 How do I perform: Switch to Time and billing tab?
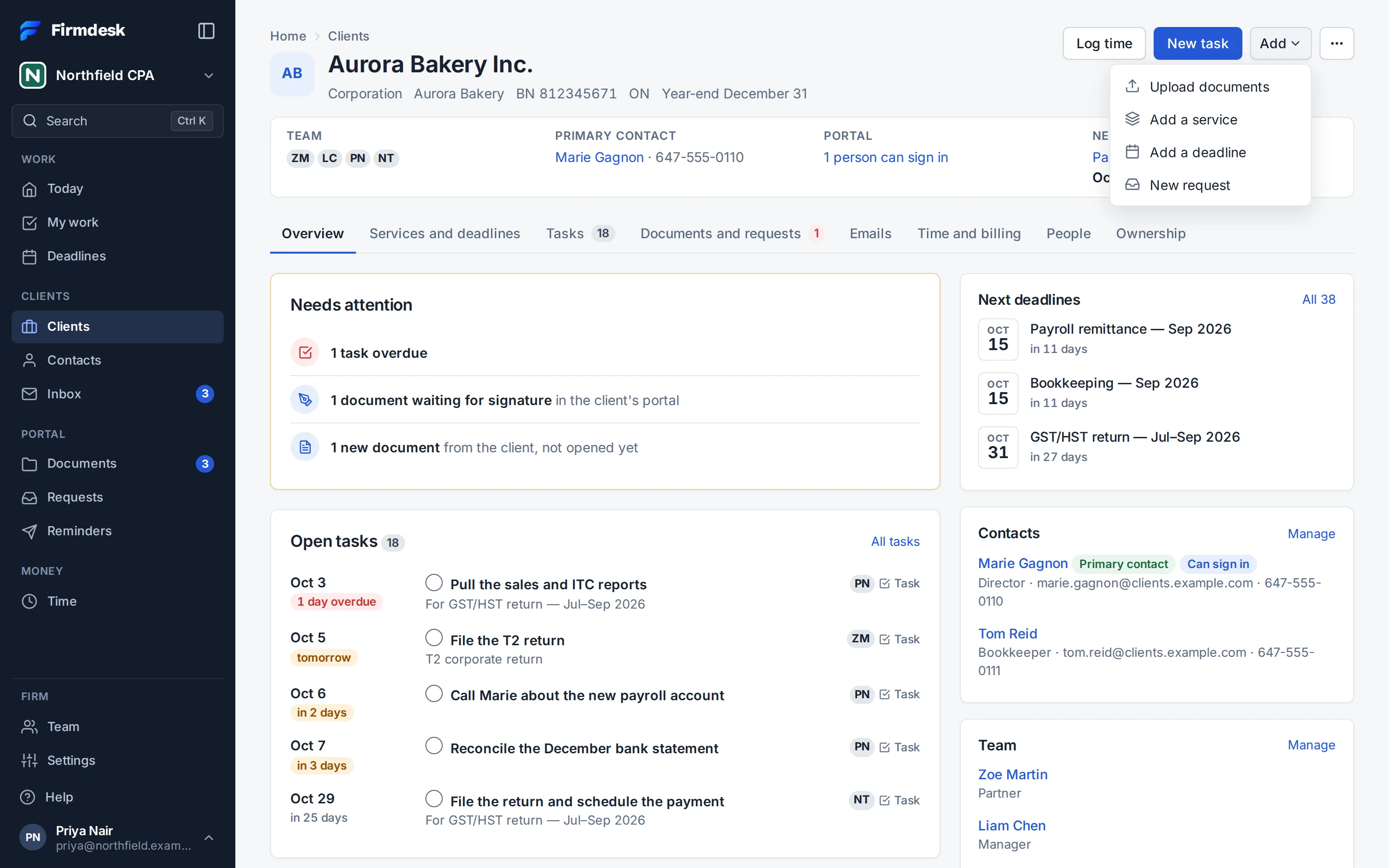pos(969,234)
